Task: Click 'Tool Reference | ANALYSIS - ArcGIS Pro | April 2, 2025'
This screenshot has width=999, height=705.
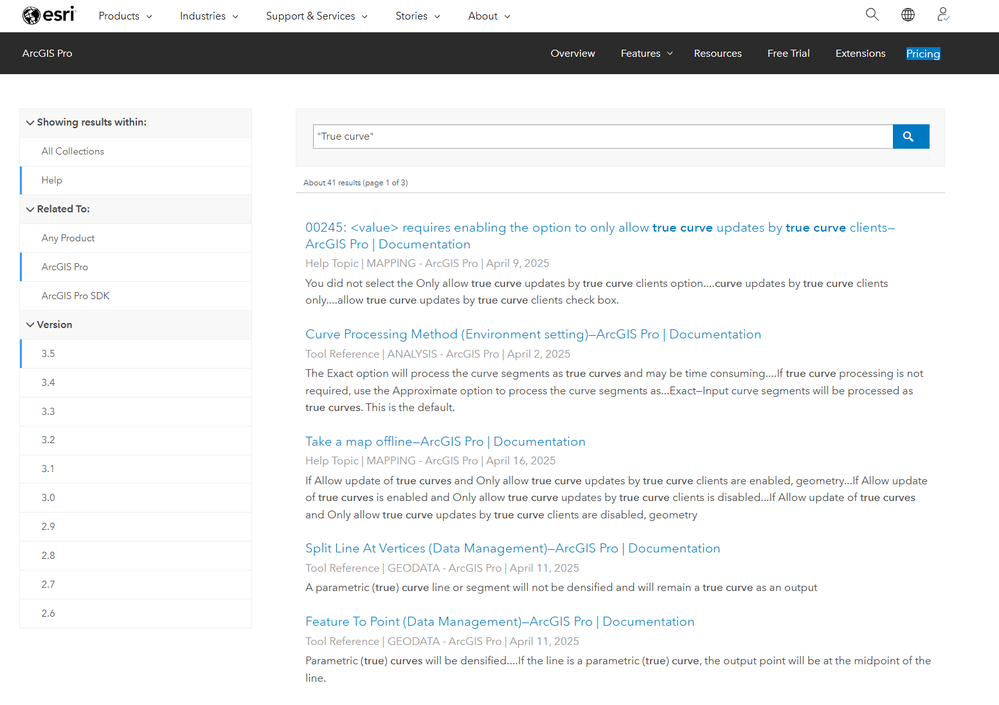Action: pos(438,354)
